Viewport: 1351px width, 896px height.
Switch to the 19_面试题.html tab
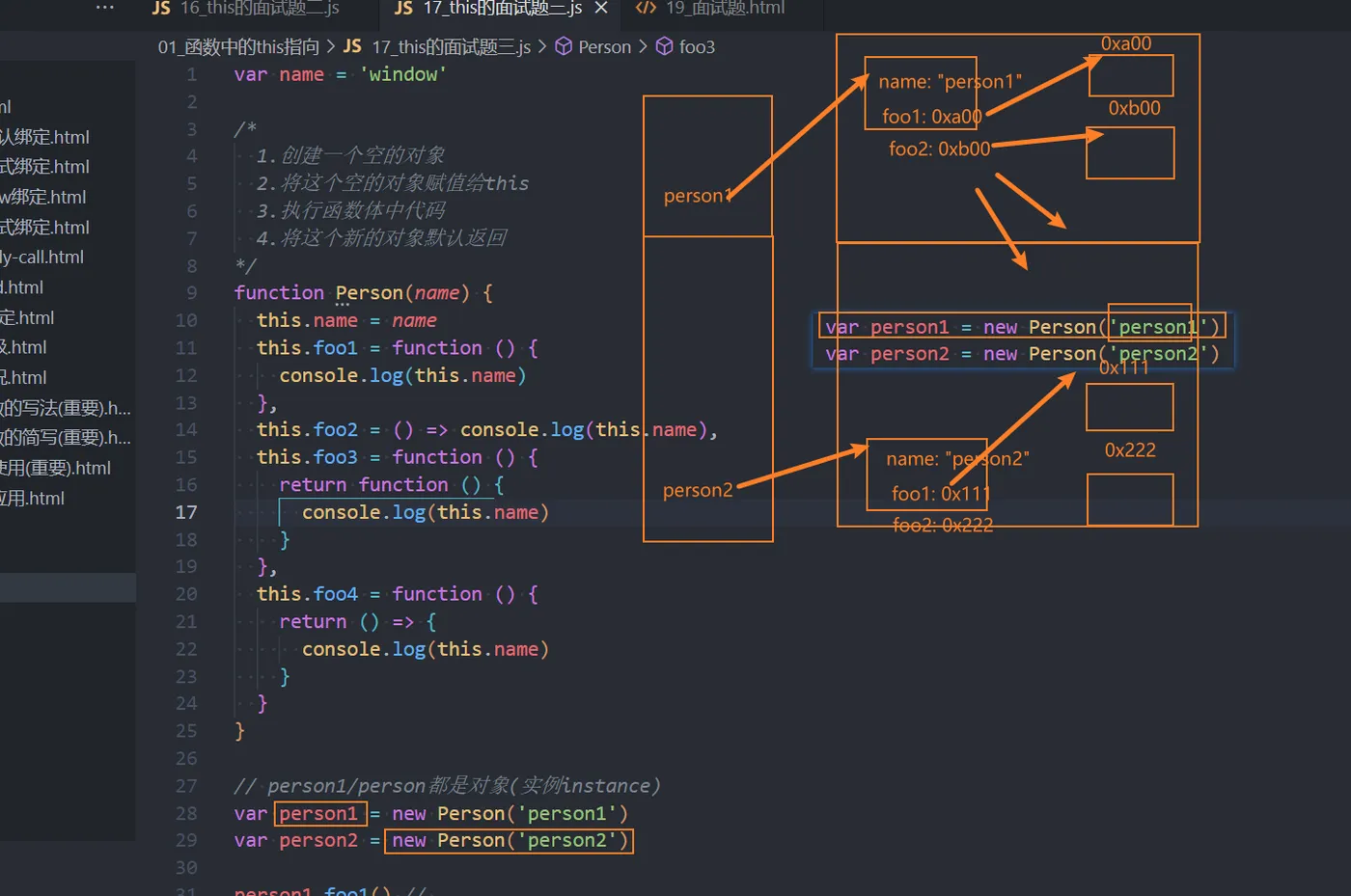pos(724,9)
